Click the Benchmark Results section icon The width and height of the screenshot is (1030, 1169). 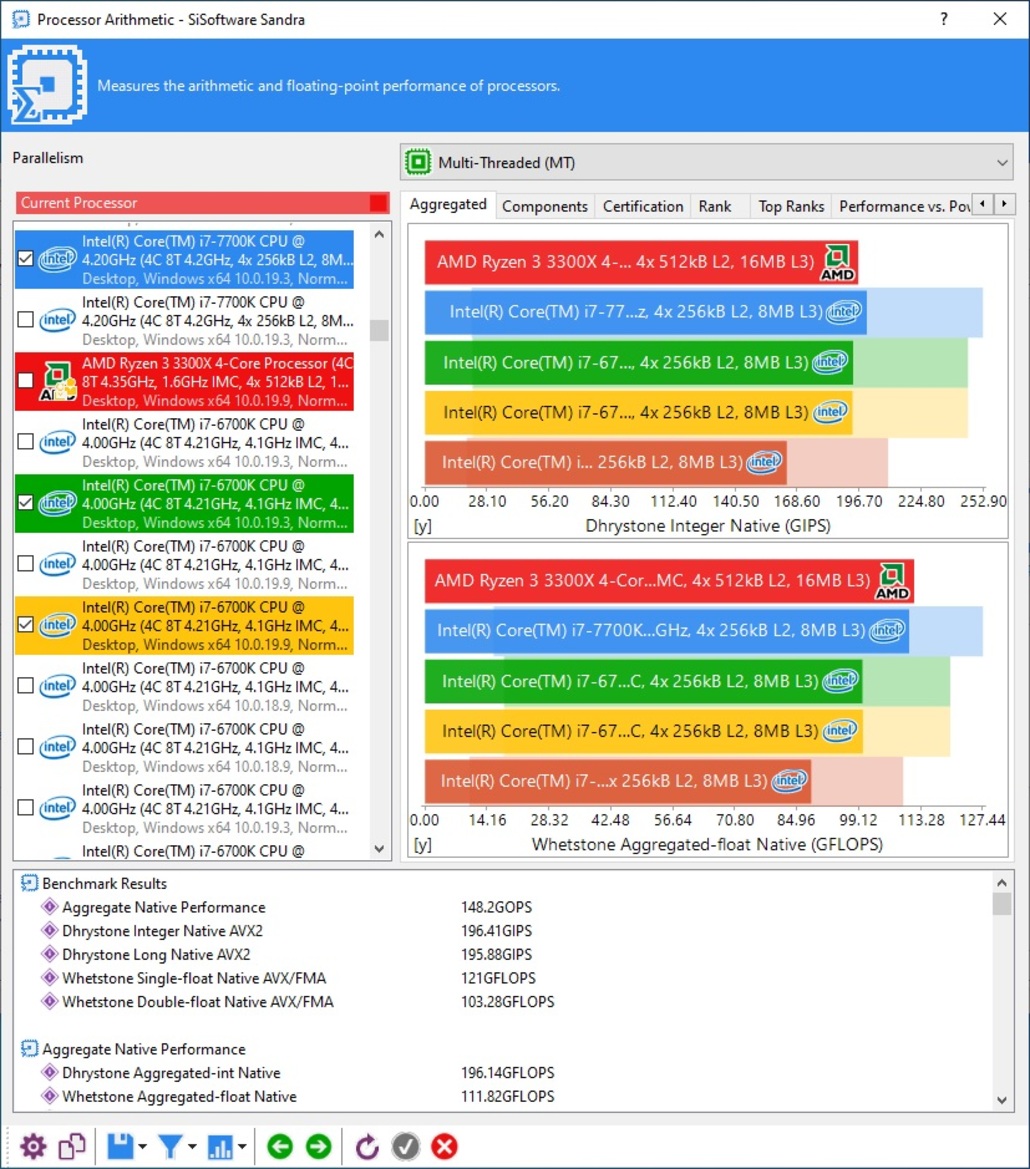click(x=29, y=883)
